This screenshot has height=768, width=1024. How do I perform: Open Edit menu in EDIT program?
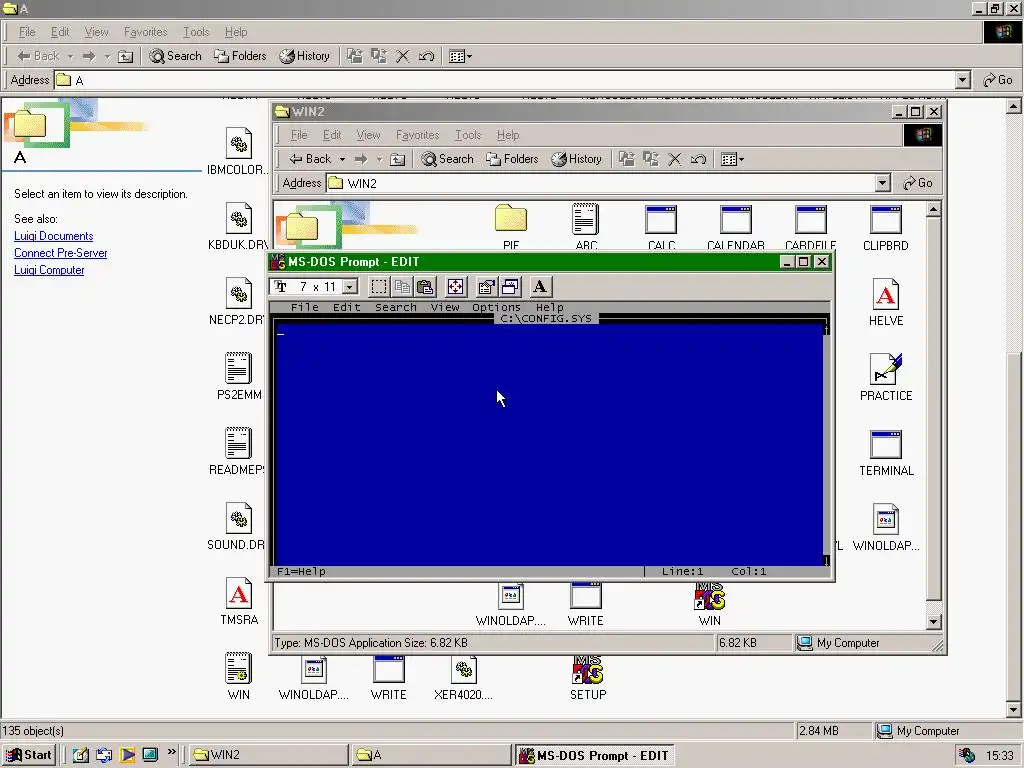[x=346, y=307]
